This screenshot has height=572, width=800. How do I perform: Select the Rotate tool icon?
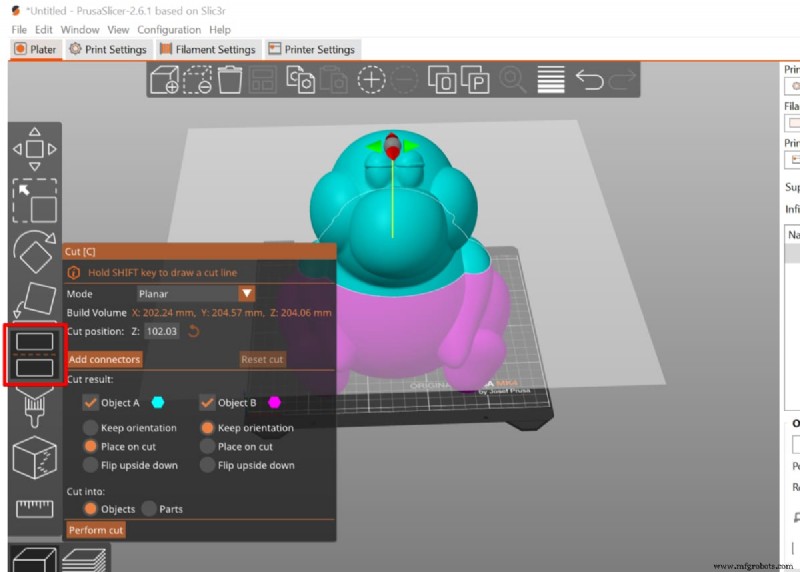[35, 252]
